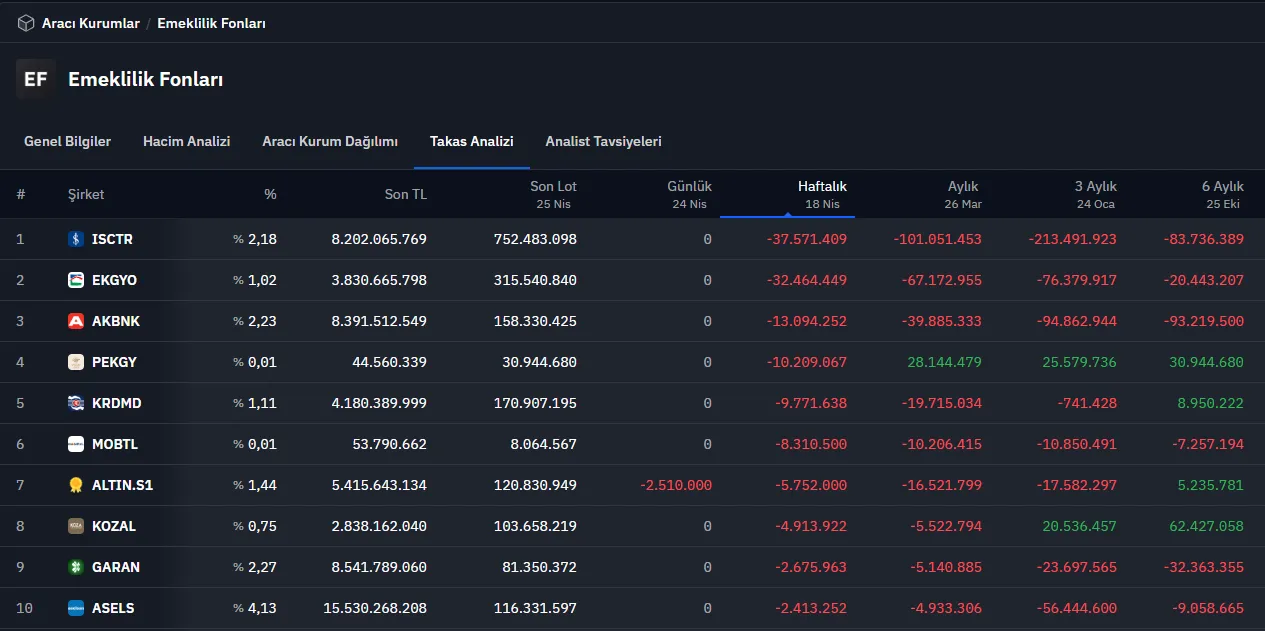Click PEKGY's monthly value 28.144.479
The width and height of the screenshot is (1265, 631).
[x=945, y=362]
